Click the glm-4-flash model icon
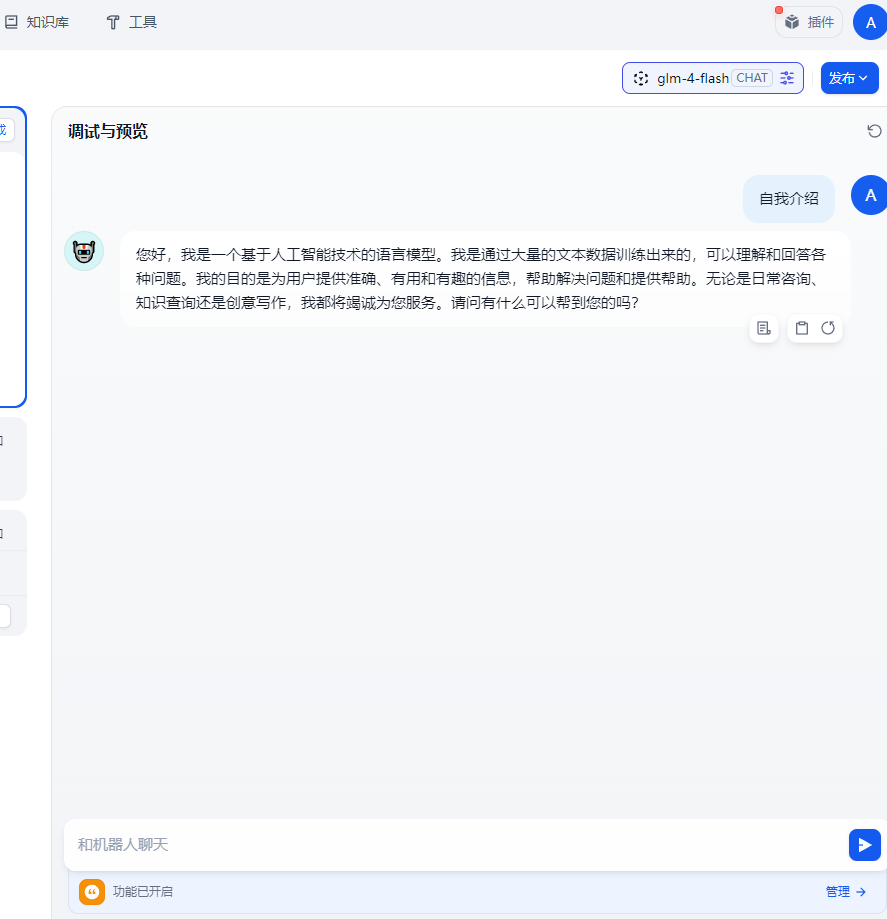This screenshot has height=919, width=887. point(641,78)
